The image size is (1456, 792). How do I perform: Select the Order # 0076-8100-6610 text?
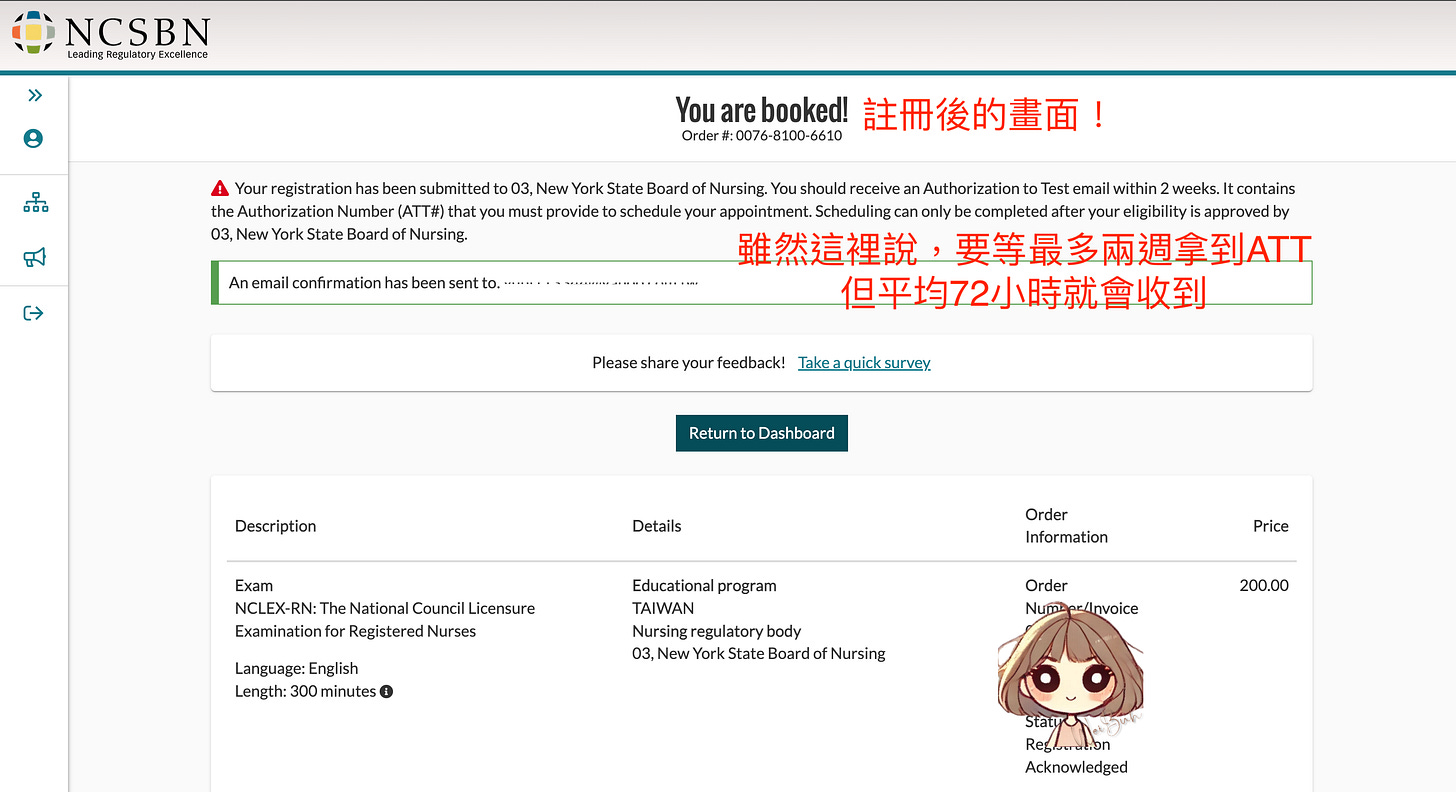coord(762,135)
